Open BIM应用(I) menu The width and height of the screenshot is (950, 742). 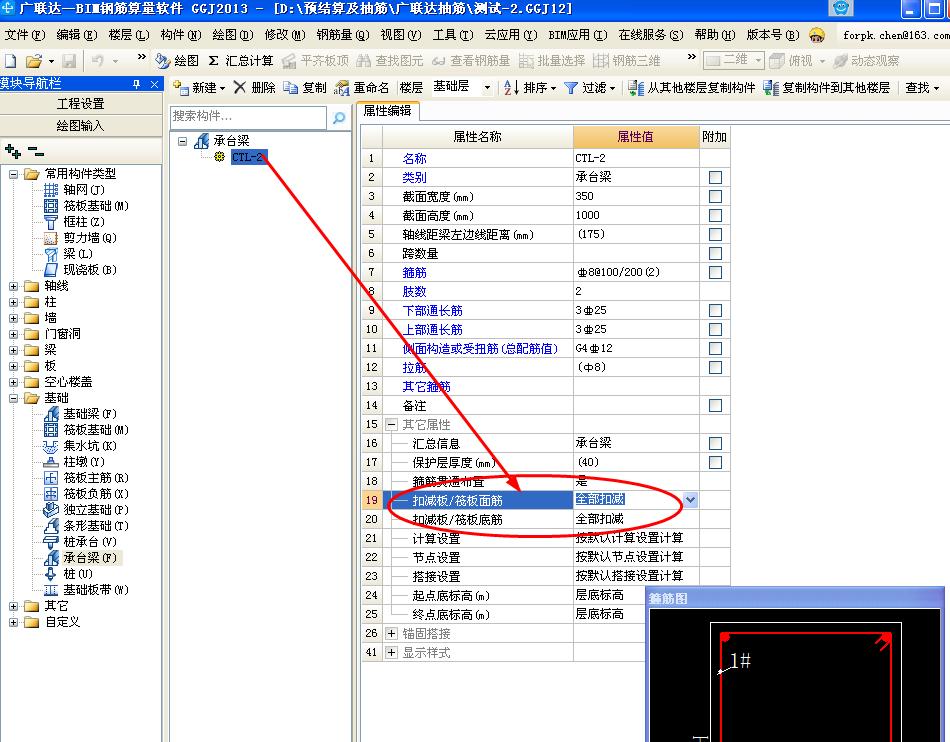coord(577,35)
